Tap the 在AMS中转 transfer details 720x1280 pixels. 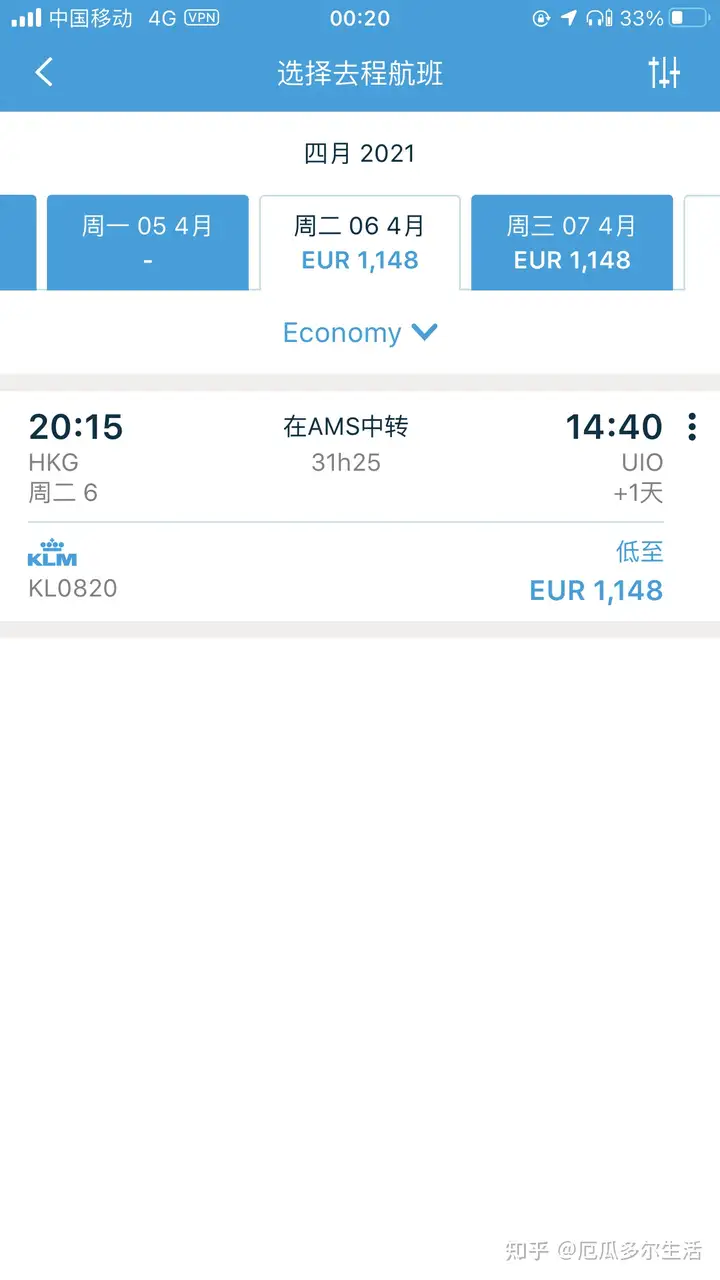click(x=346, y=427)
